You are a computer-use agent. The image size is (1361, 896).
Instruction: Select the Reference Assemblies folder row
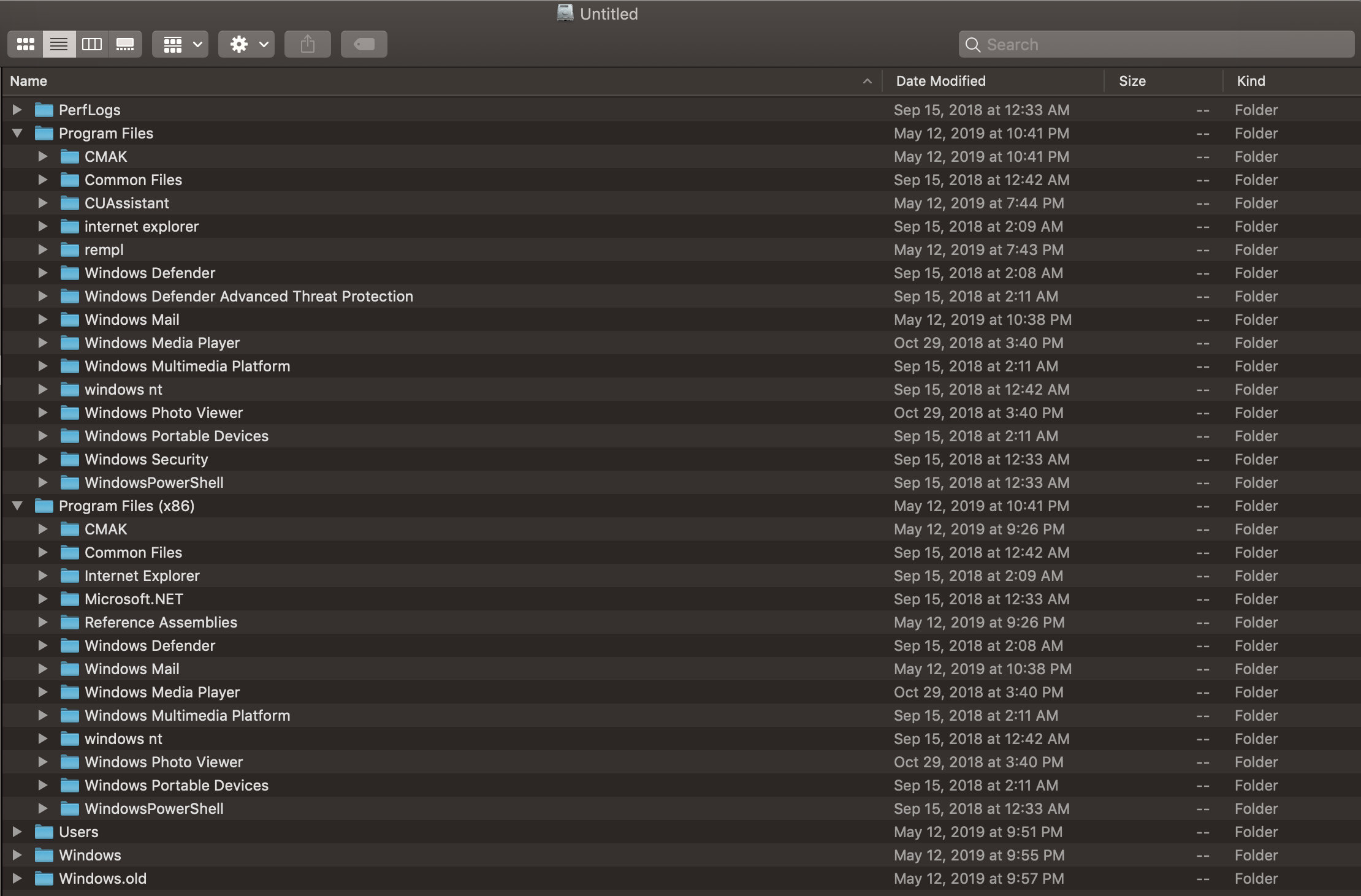pos(161,622)
